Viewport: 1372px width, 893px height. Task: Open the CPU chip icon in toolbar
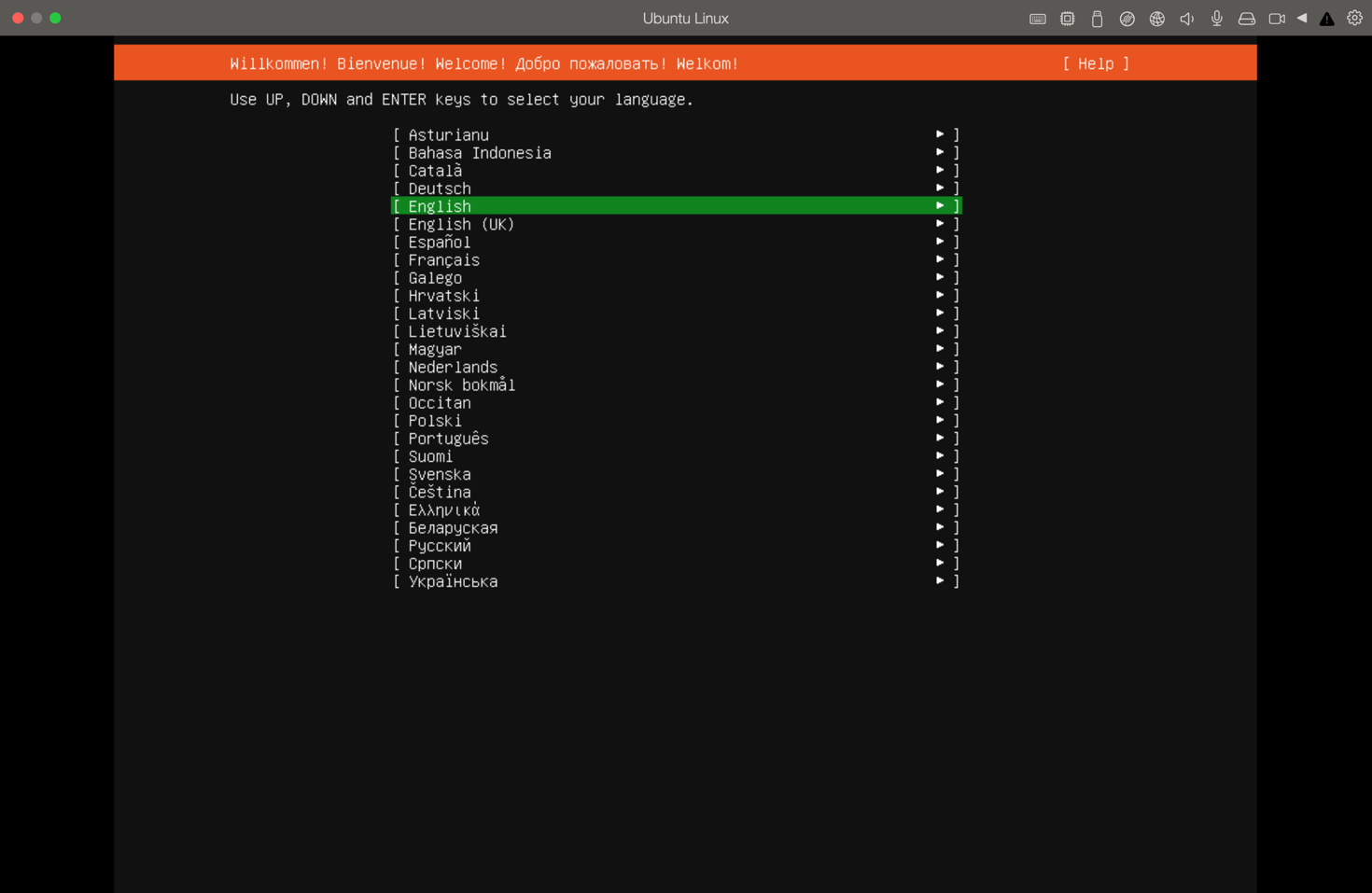(x=1067, y=19)
